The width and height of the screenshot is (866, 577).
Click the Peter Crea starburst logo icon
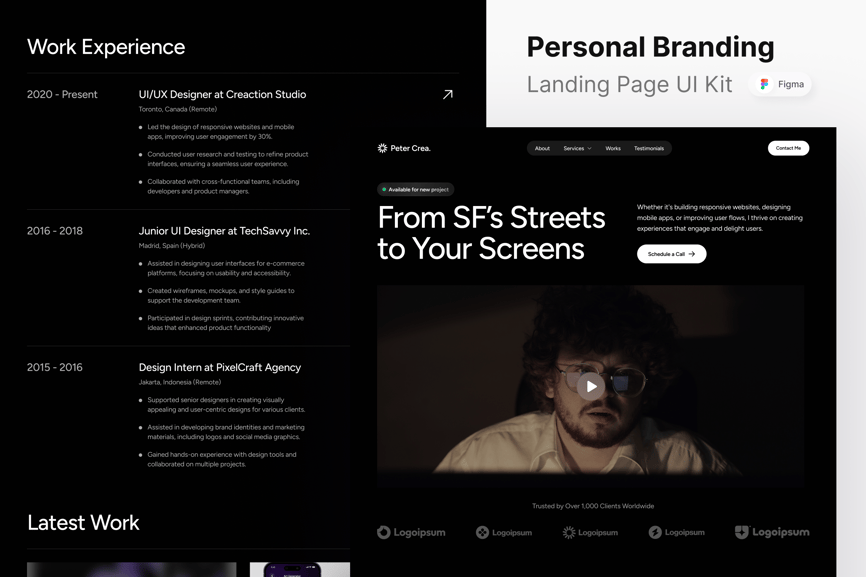[382, 148]
